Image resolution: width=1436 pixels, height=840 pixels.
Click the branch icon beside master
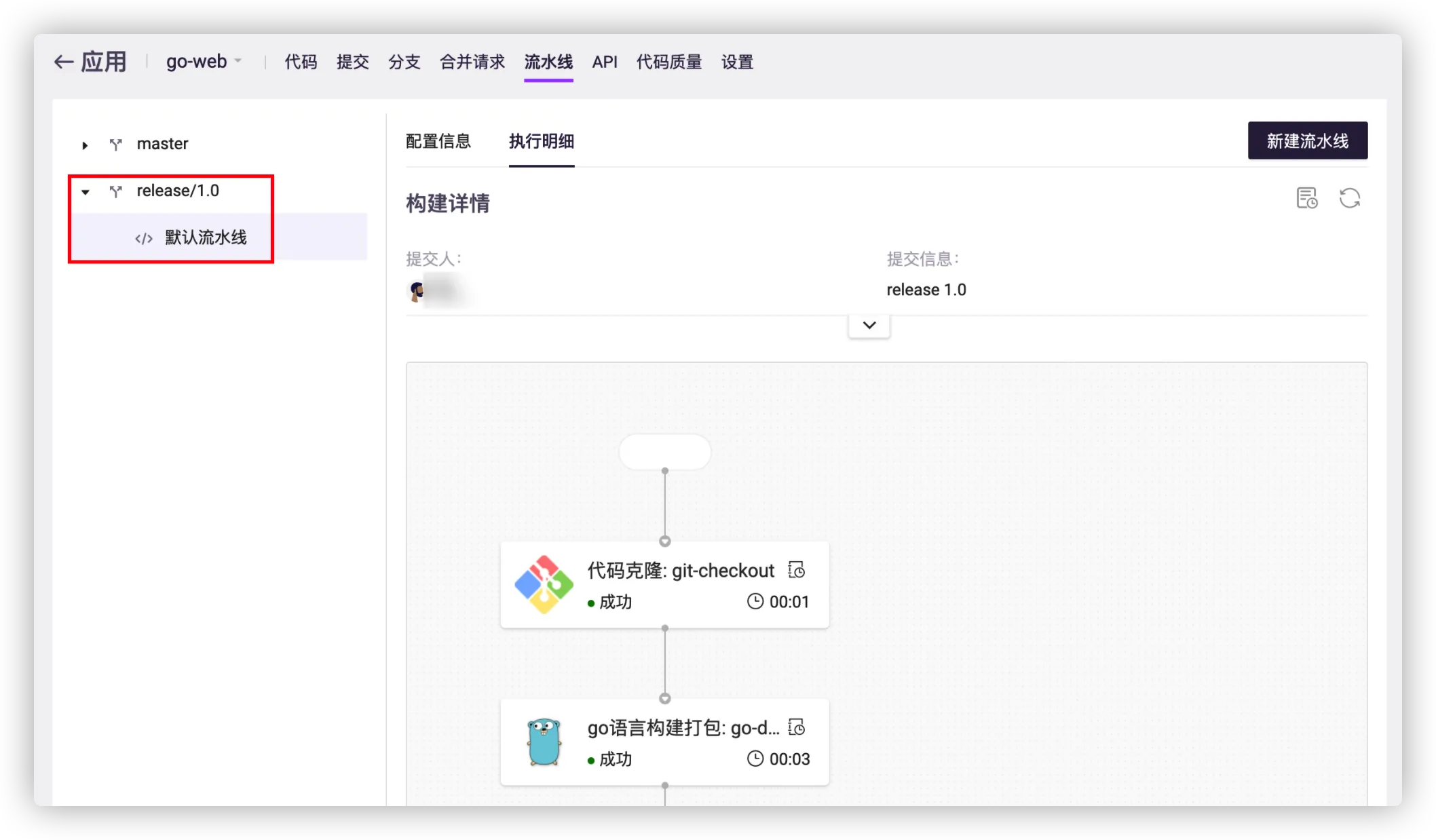tap(116, 145)
